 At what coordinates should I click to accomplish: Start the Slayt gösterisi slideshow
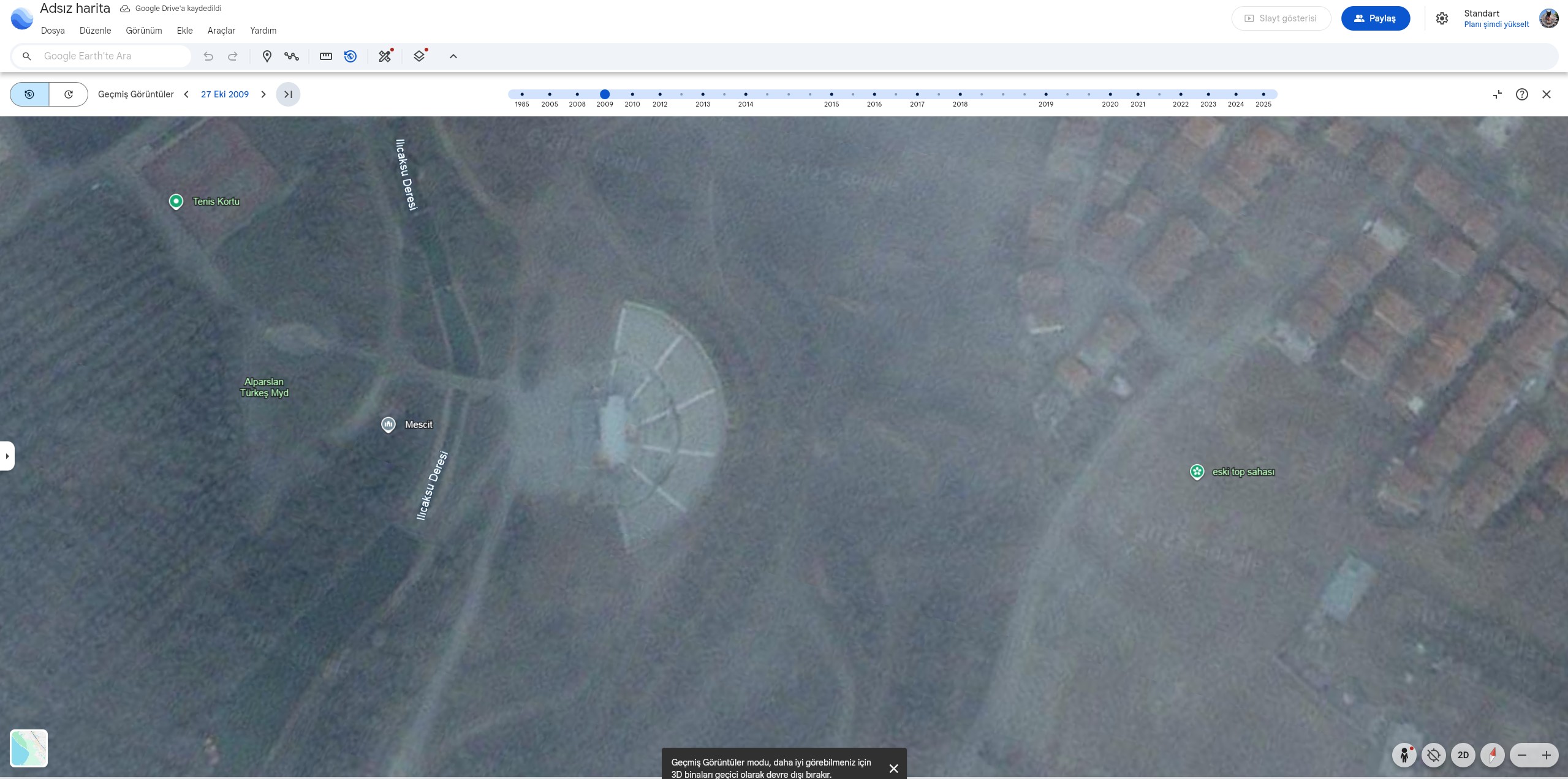tap(1281, 18)
